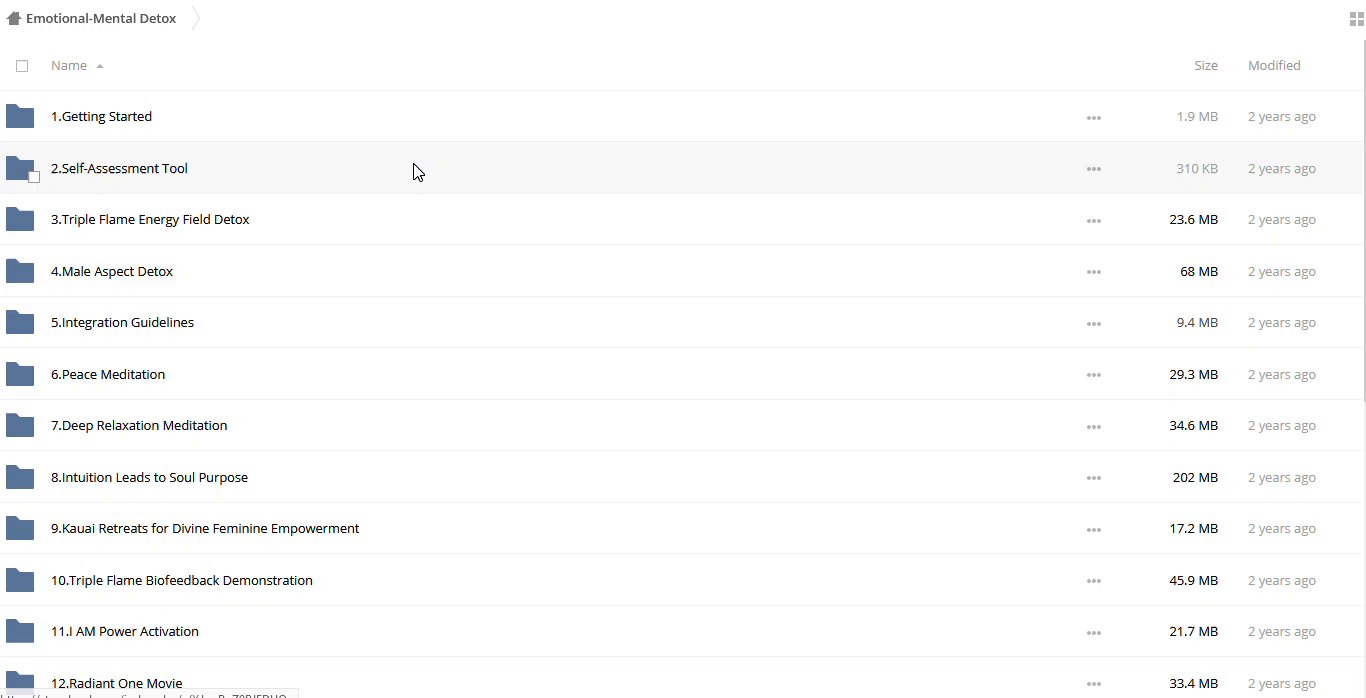Open the 7.Deep Relaxation Meditation folder
The image size is (1366, 698).
(139, 426)
